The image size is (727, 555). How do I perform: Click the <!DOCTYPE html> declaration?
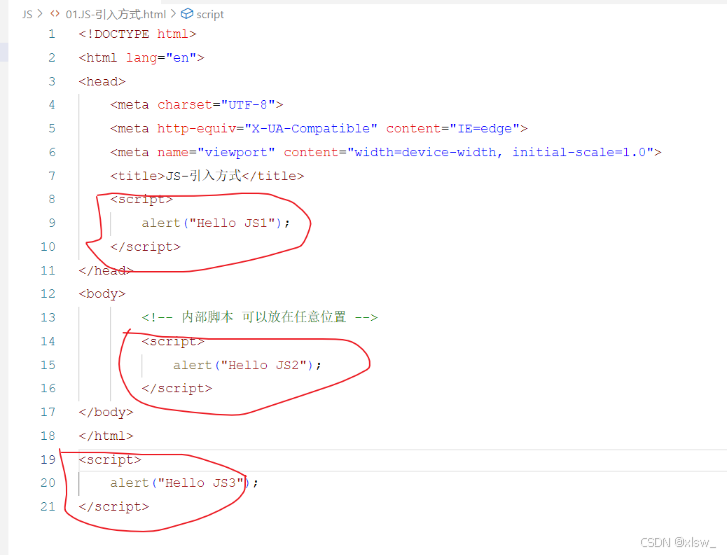pyautogui.click(x=137, y=34)
